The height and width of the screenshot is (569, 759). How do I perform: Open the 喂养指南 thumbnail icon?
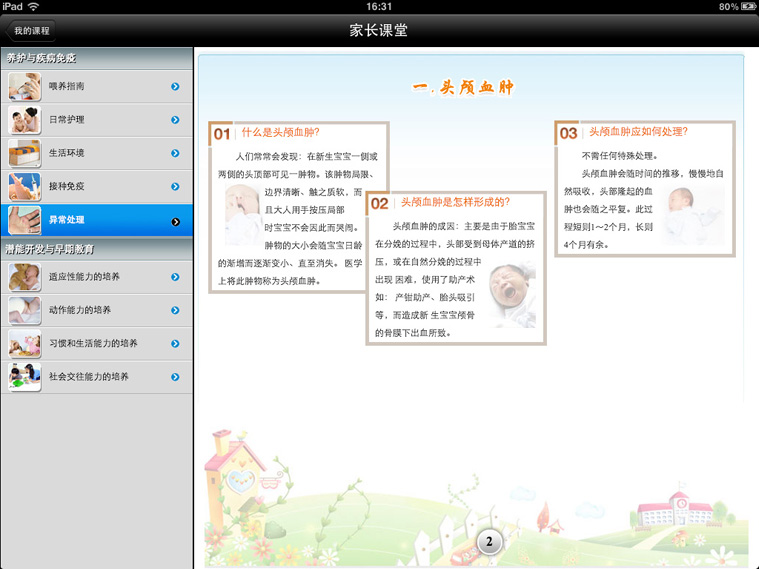tap(25, 87)
